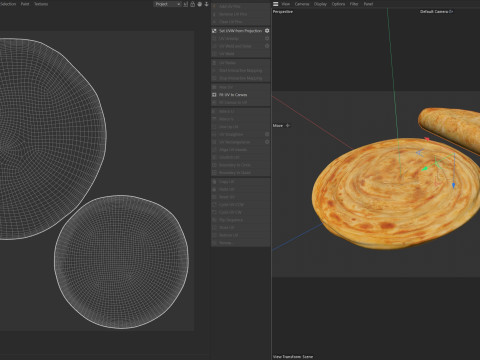Open UV Unwrap settings gear
Screen dimensions: 480x360
coord(267,38)
